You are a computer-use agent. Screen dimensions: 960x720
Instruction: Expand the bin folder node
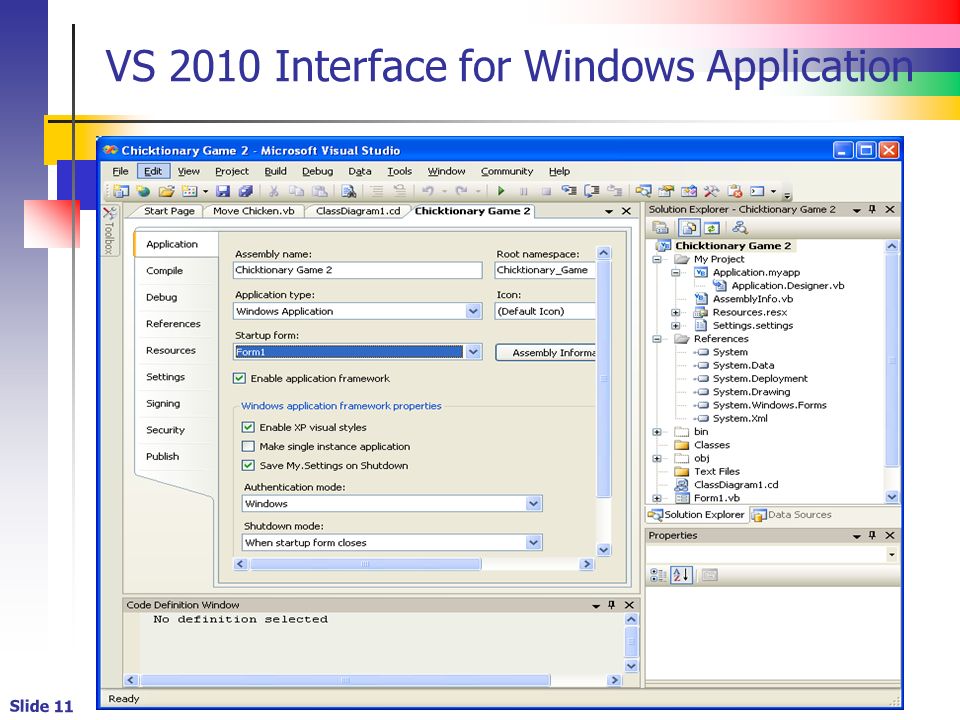point(657,432)
